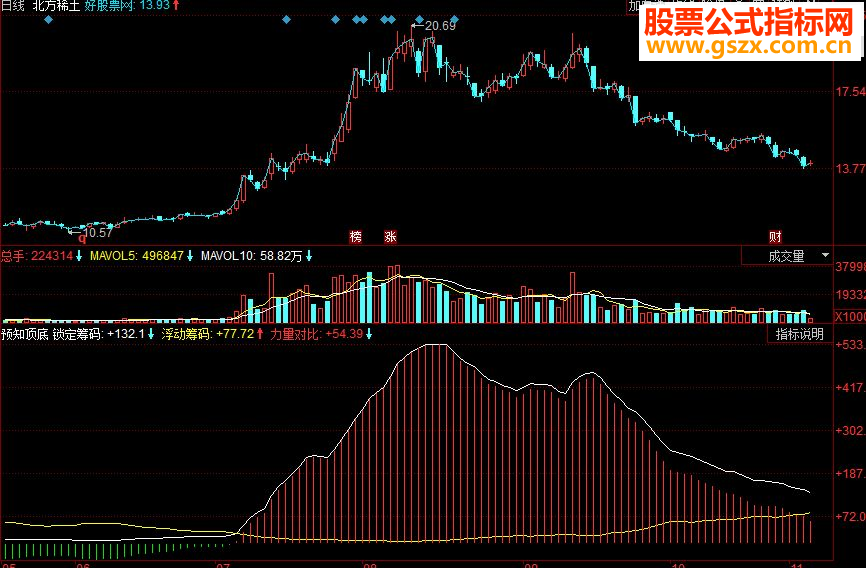Screen dimensions: 866x568
Task: Click the 10 month on the date axis
Action: pyautogui.click(x=678, y=566)
